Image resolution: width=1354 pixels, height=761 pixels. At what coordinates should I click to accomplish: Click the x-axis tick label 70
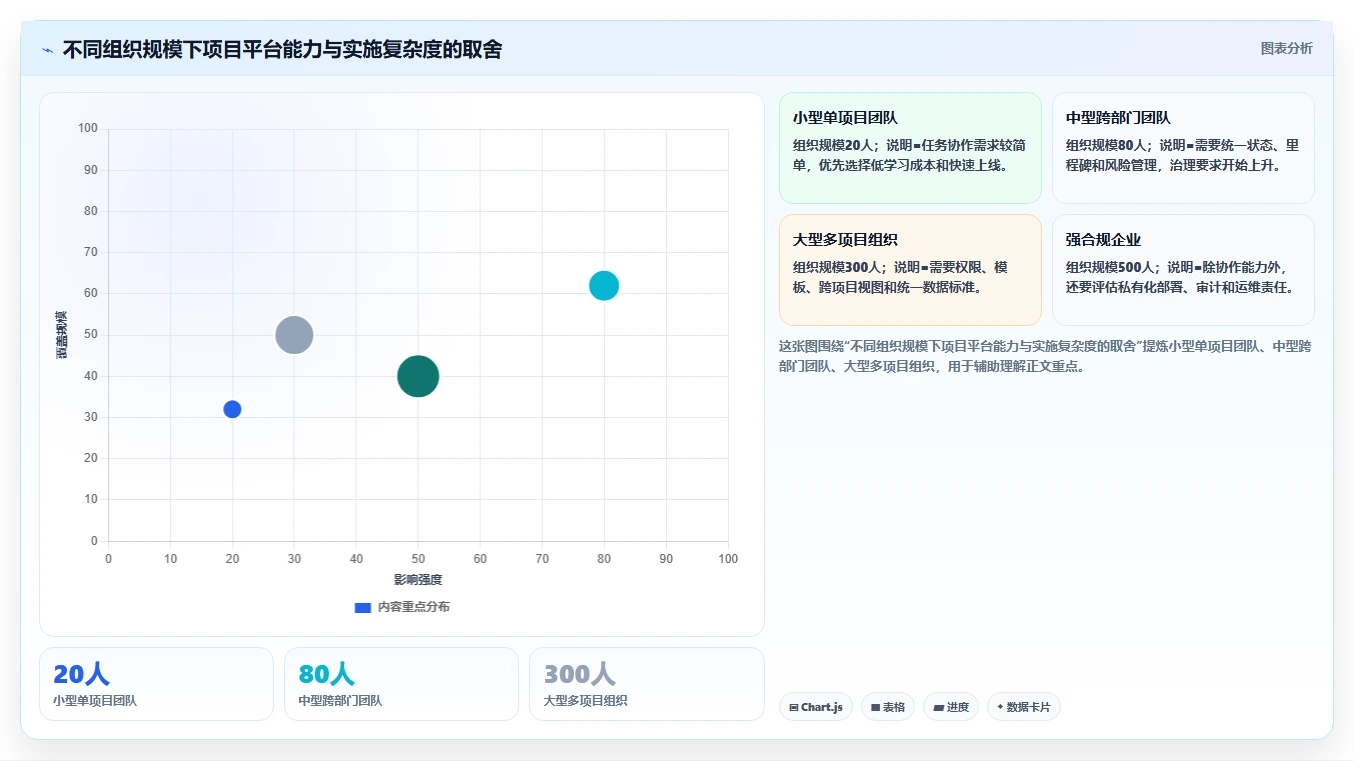[542, 559]
